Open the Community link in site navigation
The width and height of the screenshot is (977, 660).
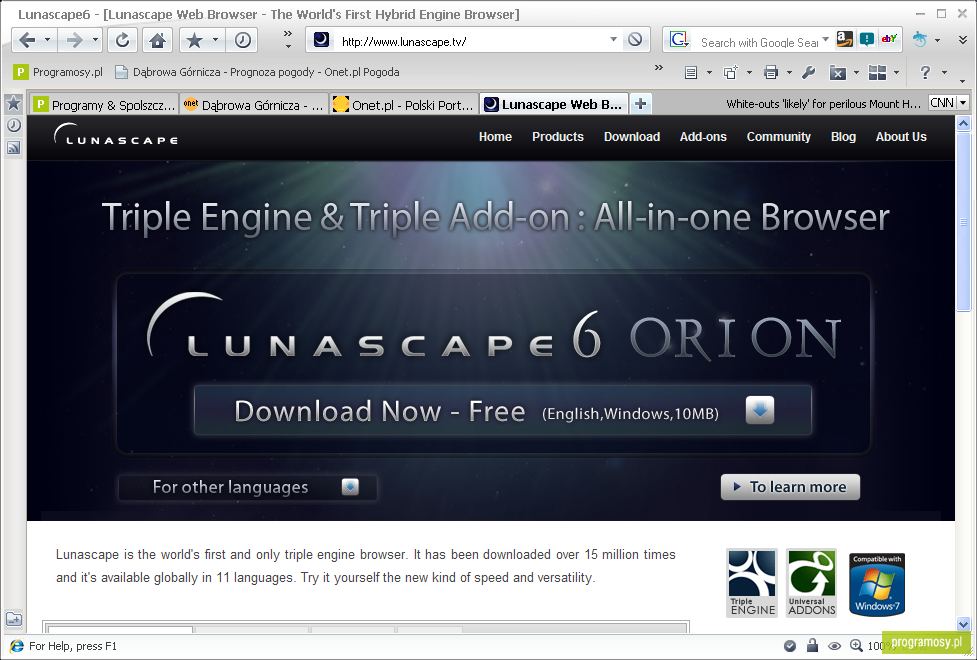pos(779,136)
